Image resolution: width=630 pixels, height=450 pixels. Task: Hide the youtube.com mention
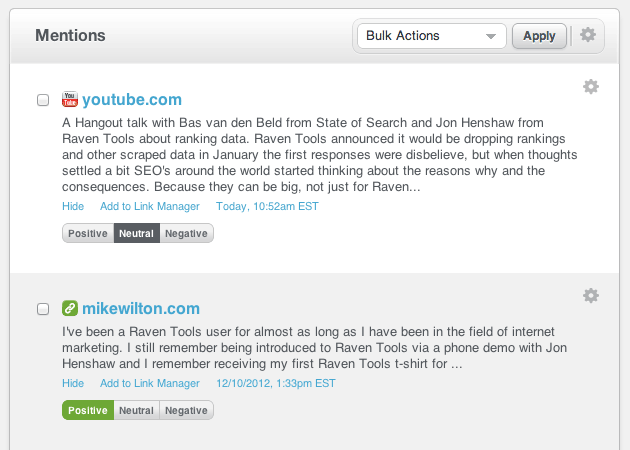[73, 206]
